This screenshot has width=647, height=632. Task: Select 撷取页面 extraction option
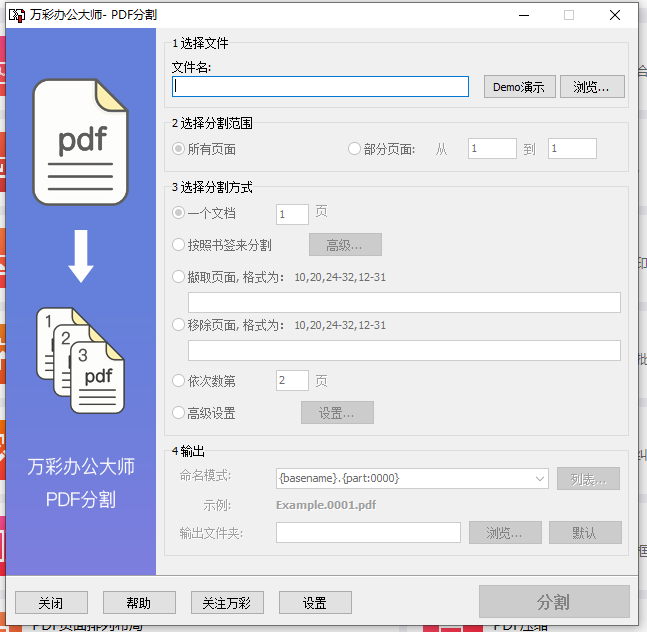pyautogui.click(x=179, y=277)
